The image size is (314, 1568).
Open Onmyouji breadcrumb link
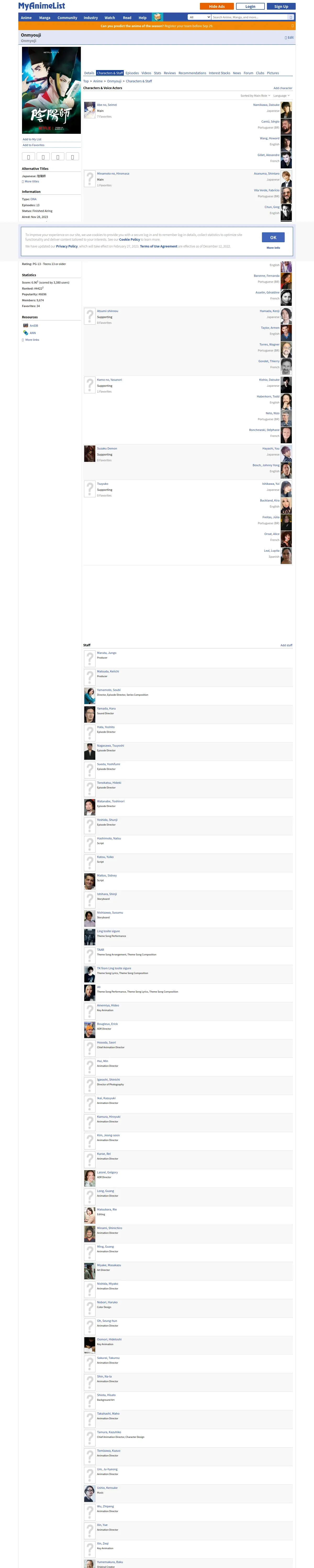click(114, 81)
